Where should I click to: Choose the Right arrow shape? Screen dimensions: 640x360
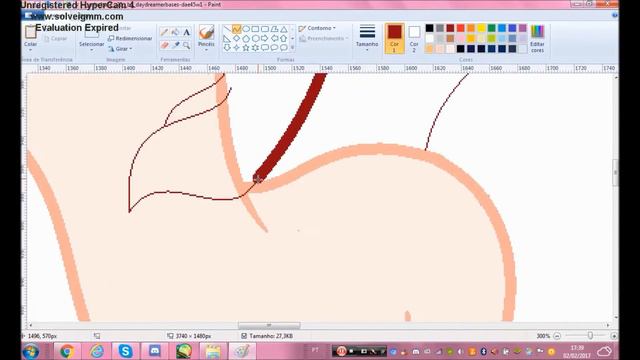tap(264, 38)
